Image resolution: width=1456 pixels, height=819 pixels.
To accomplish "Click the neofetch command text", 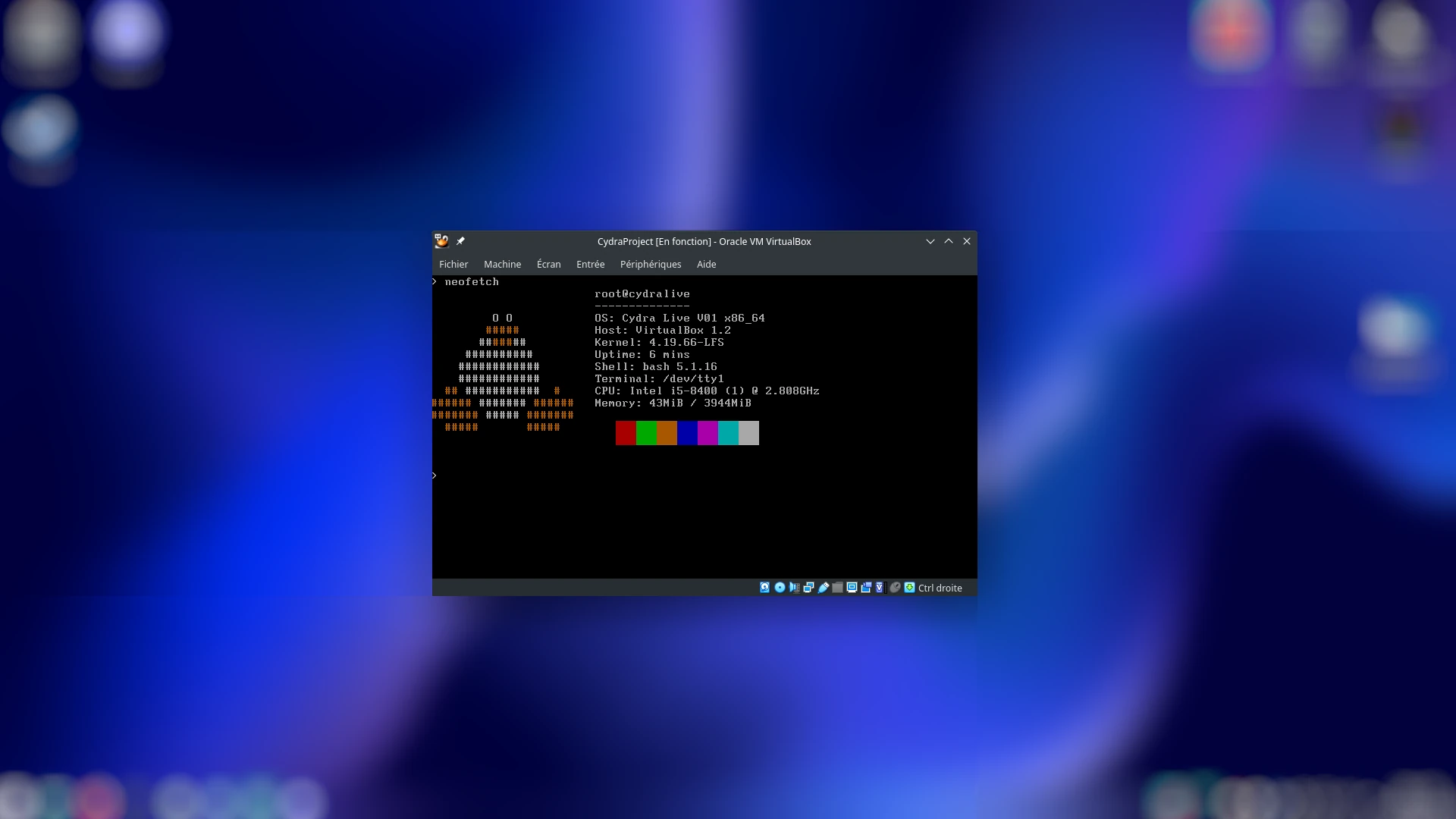I will tap(472, 281).
